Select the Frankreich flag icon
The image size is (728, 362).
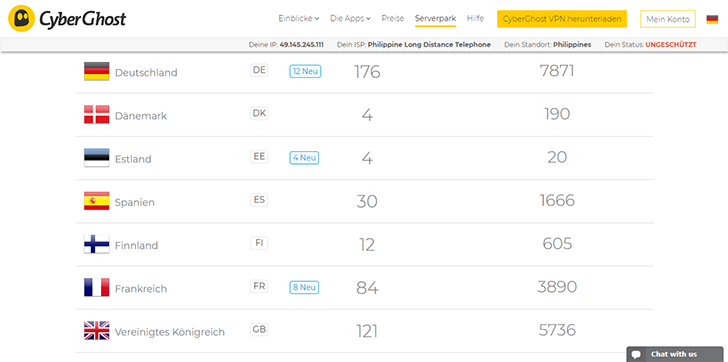click(97, 287)
